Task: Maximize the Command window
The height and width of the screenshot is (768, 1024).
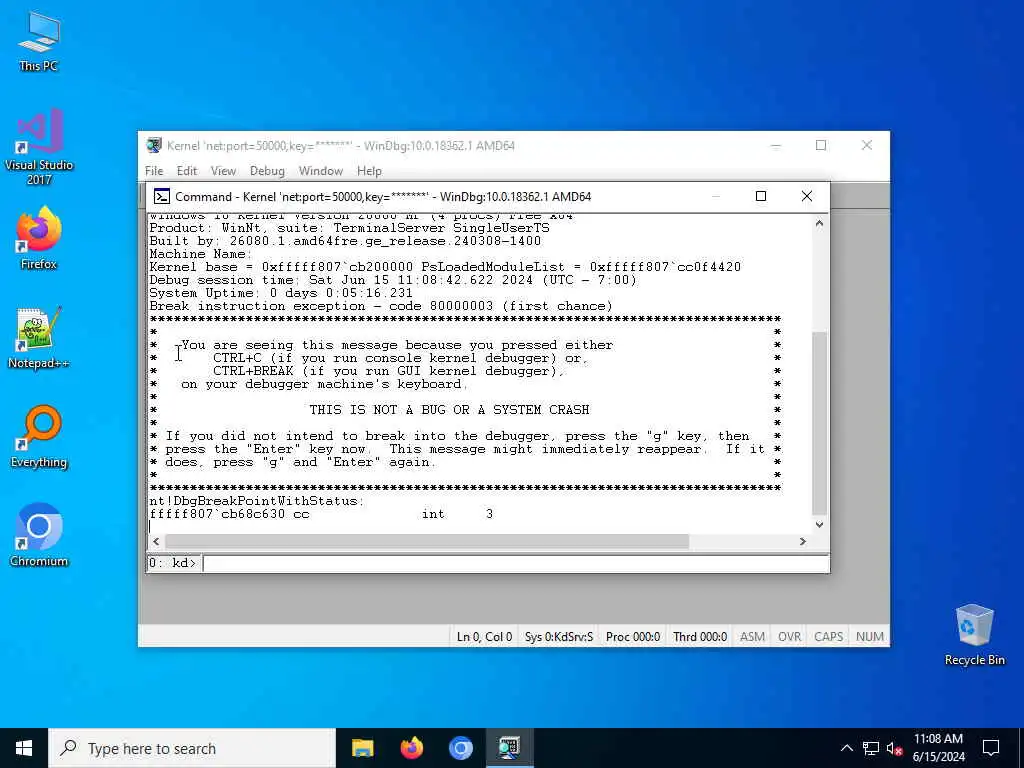Action: pyautogui.click(x=761, y=196)
